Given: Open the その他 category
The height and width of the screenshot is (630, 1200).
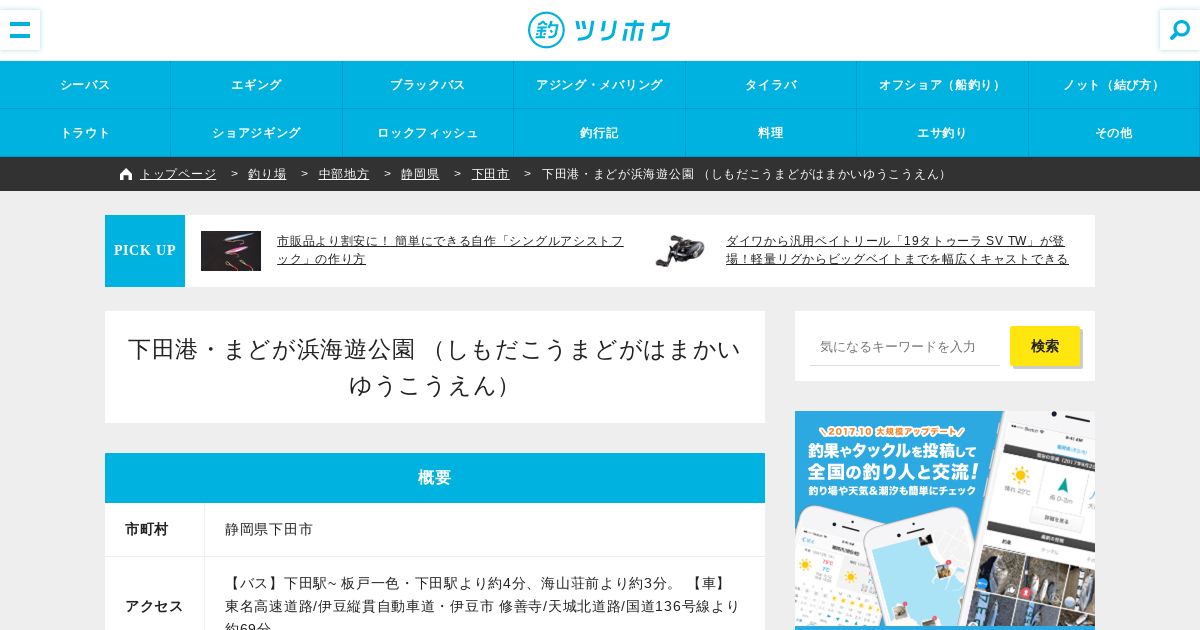Looking at the screenshot, I should pos(1114,133).
